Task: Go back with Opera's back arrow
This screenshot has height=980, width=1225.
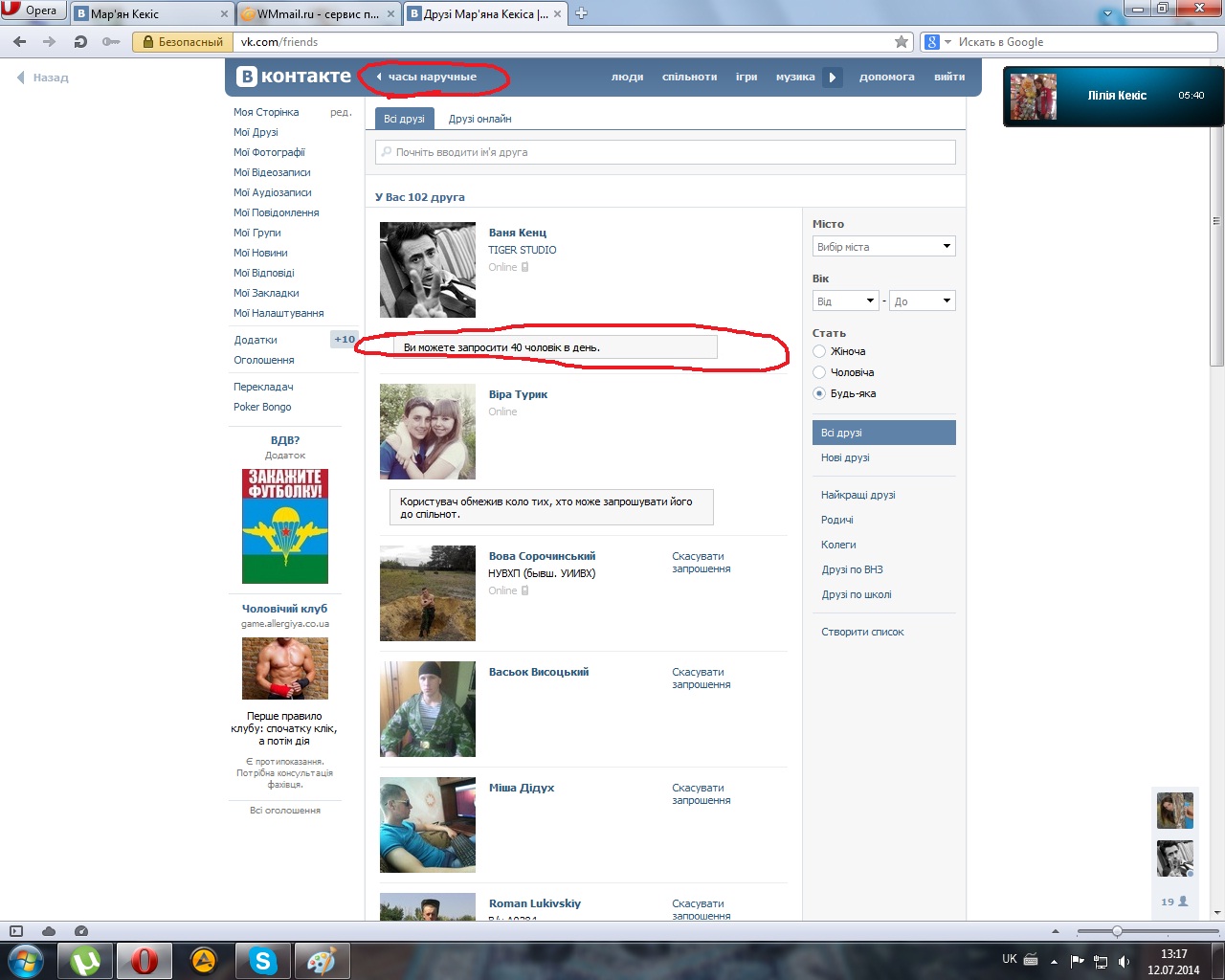Action: [20, 42]
